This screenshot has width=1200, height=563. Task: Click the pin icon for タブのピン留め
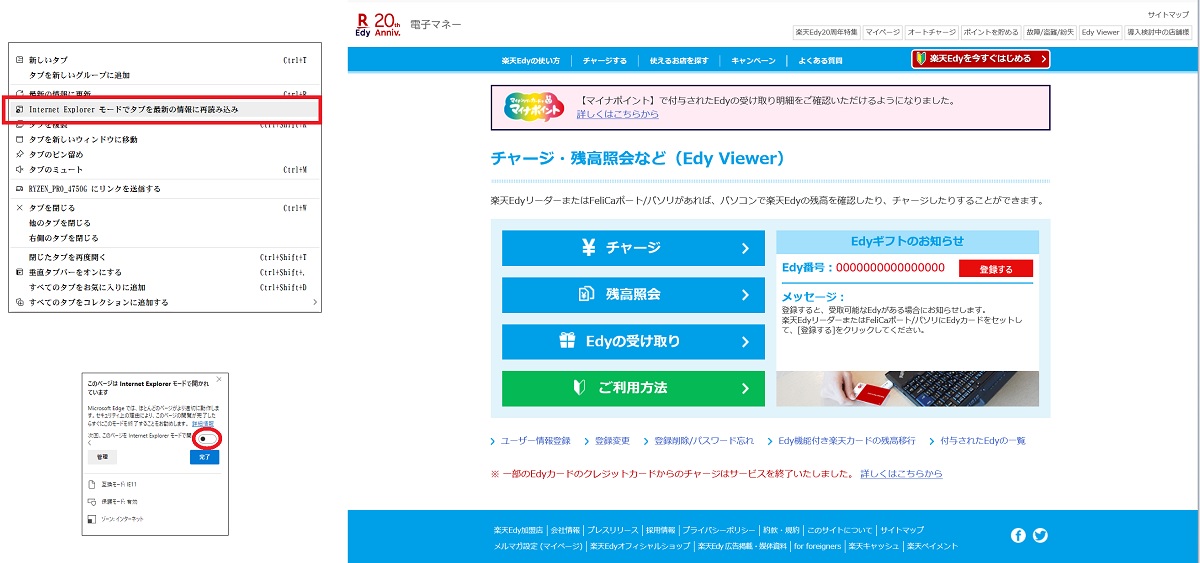[19, 155]
